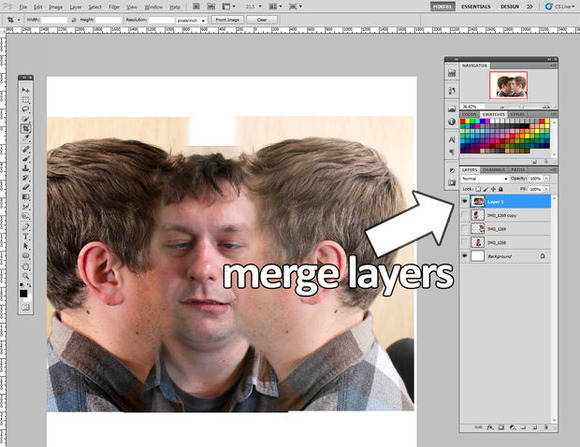The image size is (580, 447).
Task: Click the Clear button in options bar
Action: pyautogui.click(x=262, y=20)
